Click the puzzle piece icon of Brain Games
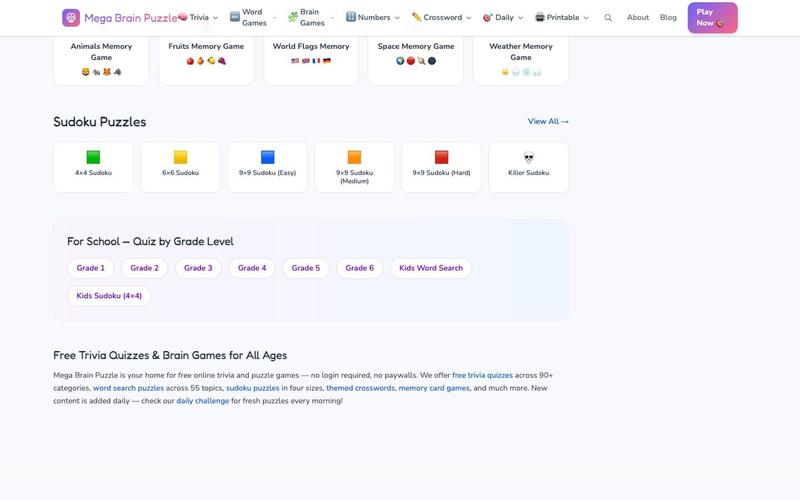 point(293,17)
